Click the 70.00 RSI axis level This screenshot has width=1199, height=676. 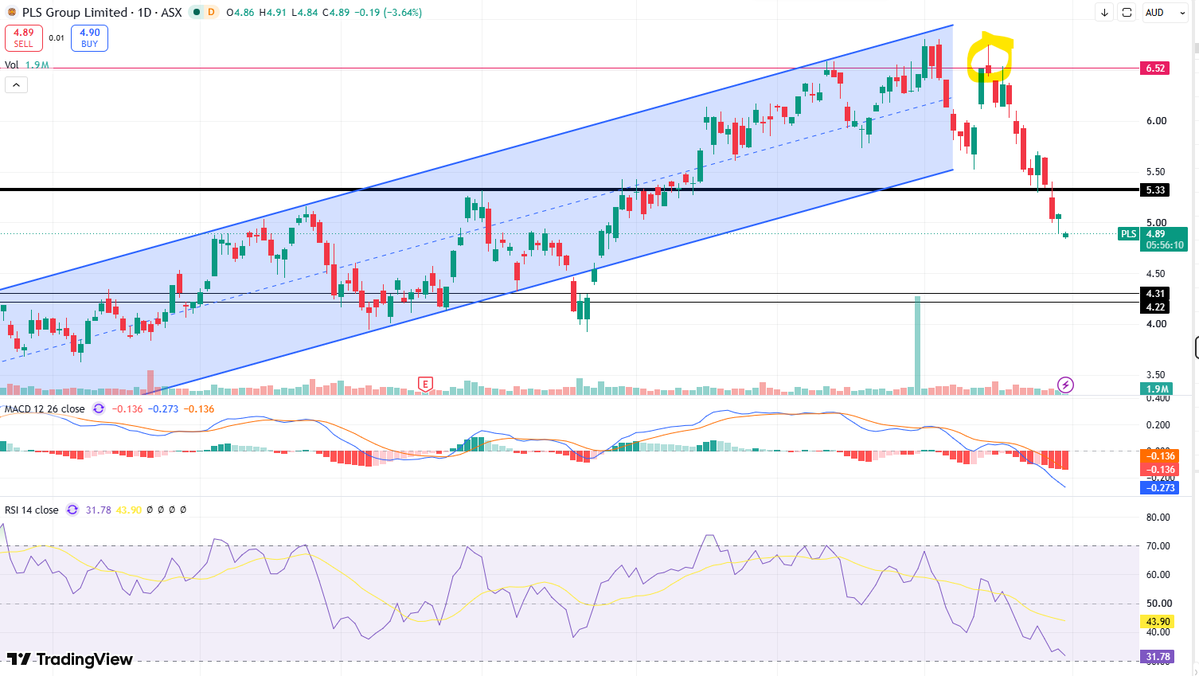tap(1158, 546)
